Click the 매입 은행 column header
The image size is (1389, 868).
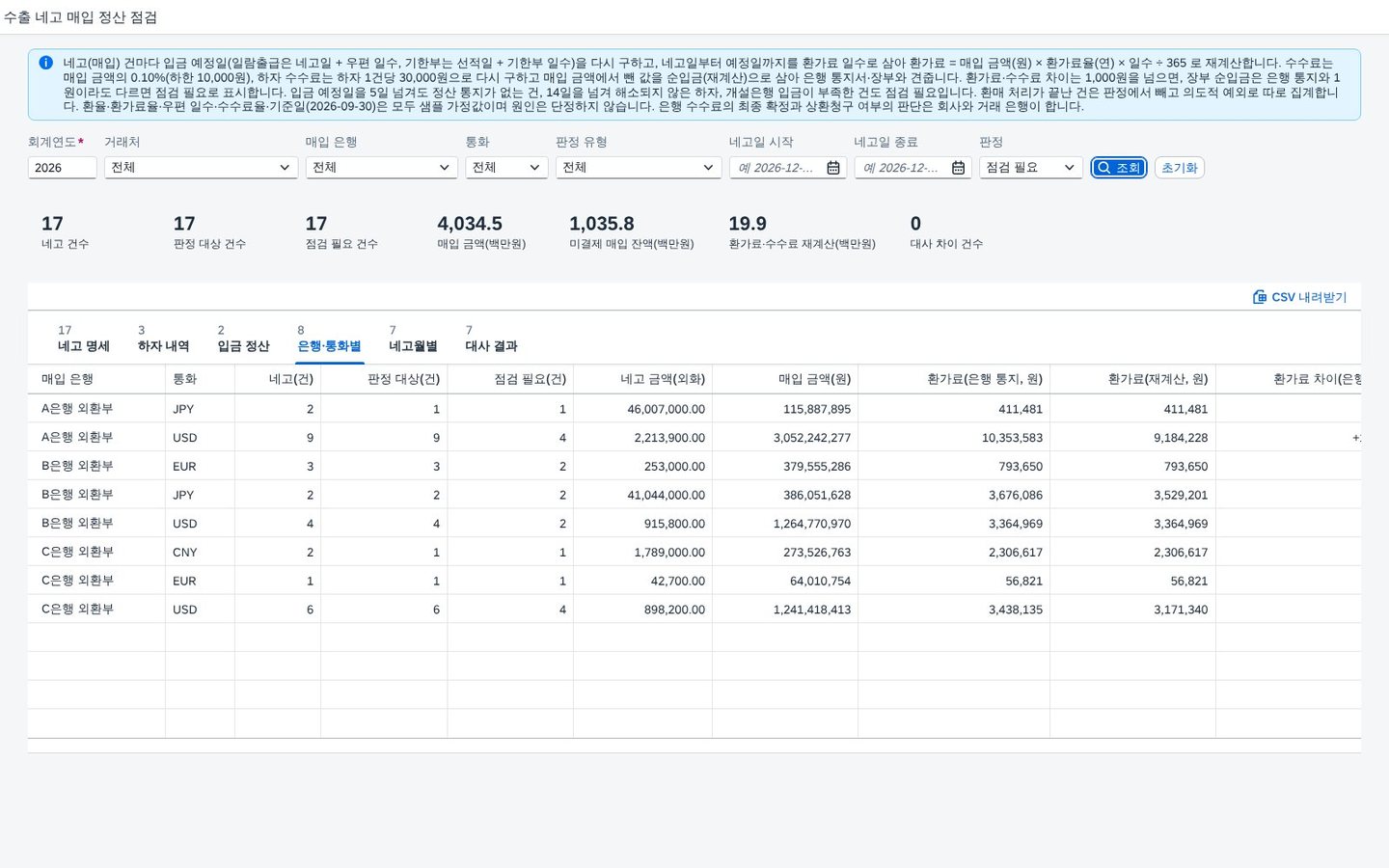tap(96, 379)
